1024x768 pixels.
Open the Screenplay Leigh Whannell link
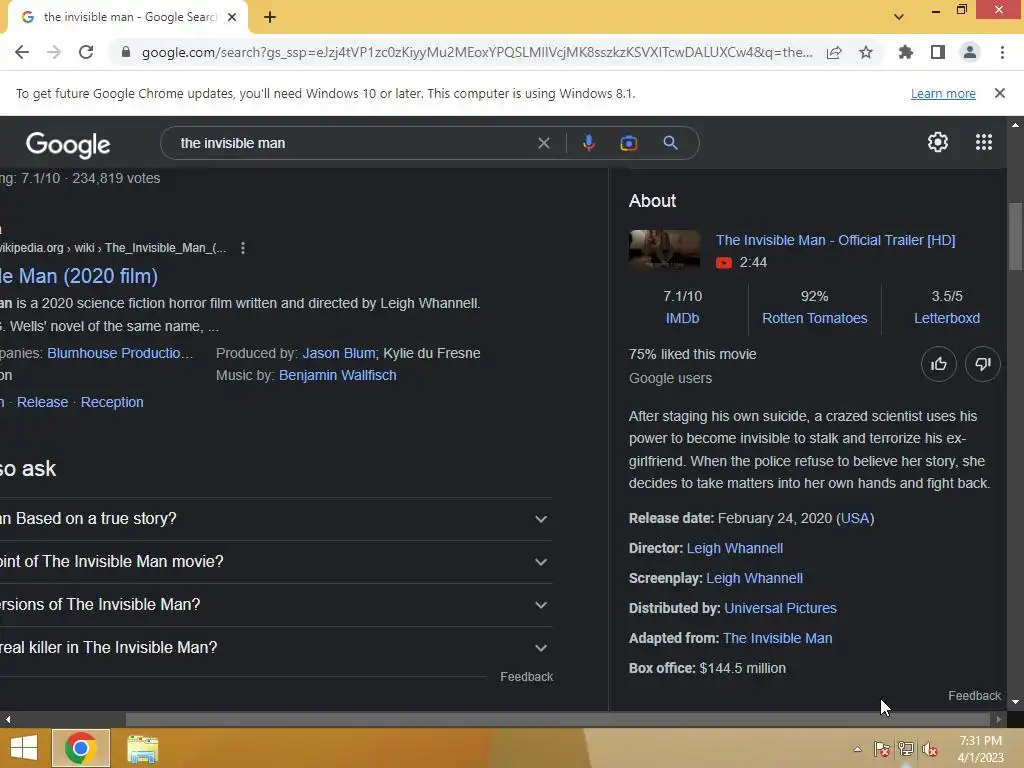(x=754, y=579)
